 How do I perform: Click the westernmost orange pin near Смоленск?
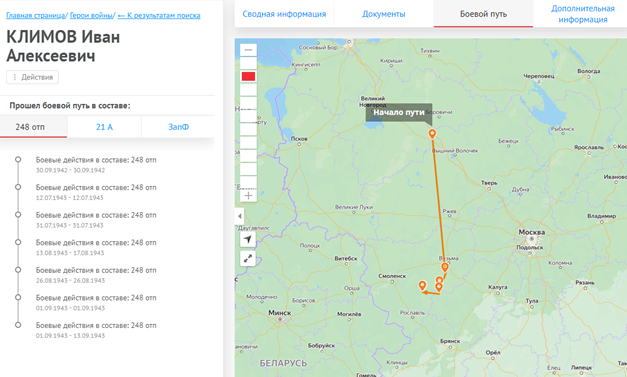click(422, 285)
